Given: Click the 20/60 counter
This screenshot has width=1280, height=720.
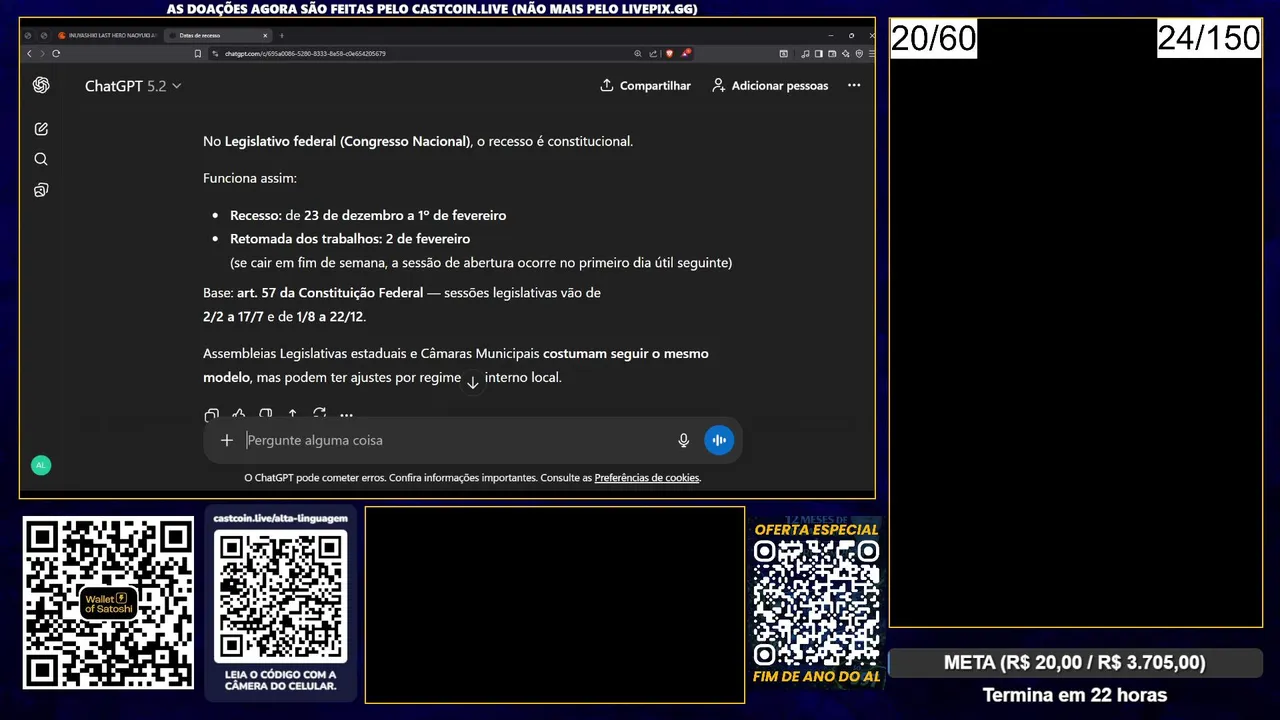Looking at the screenshot, I should [933, 38].
